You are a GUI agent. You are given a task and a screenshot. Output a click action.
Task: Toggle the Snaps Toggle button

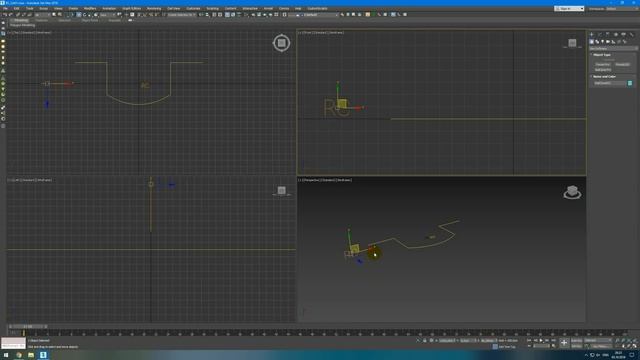click(139, 14)
